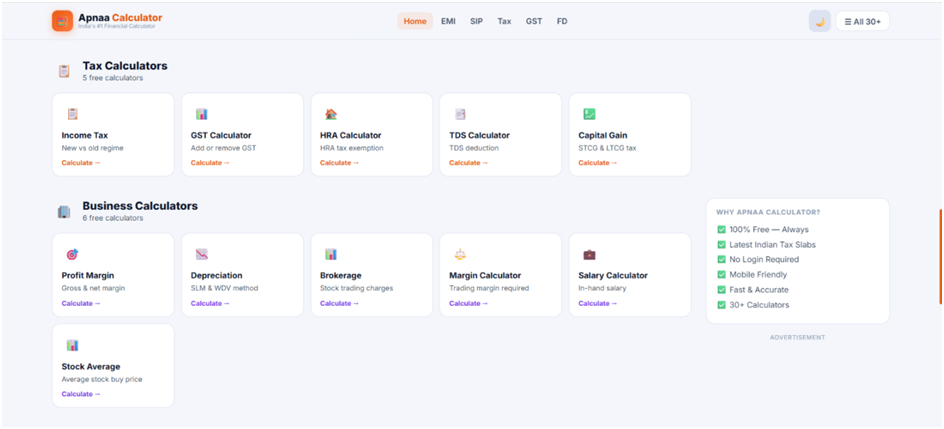The height and width of the screenshot is (429, 944).
Task: Open the Tax nav item
Action: pyautogui.click(x=505, y=21)
